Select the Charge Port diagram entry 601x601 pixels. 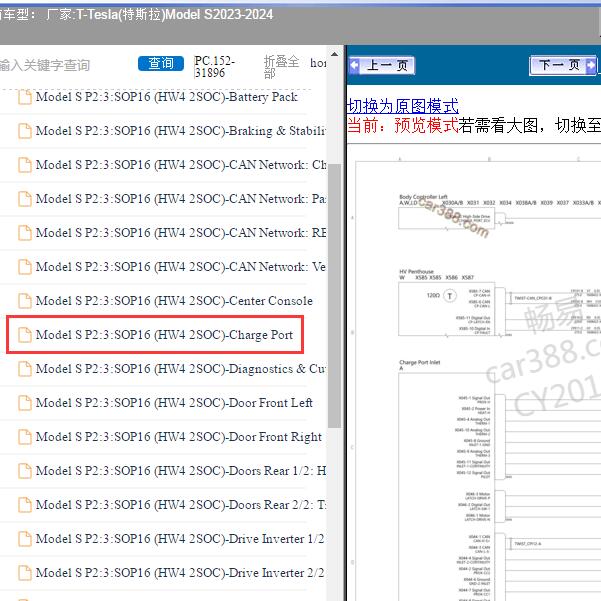[x=164, y=335]
